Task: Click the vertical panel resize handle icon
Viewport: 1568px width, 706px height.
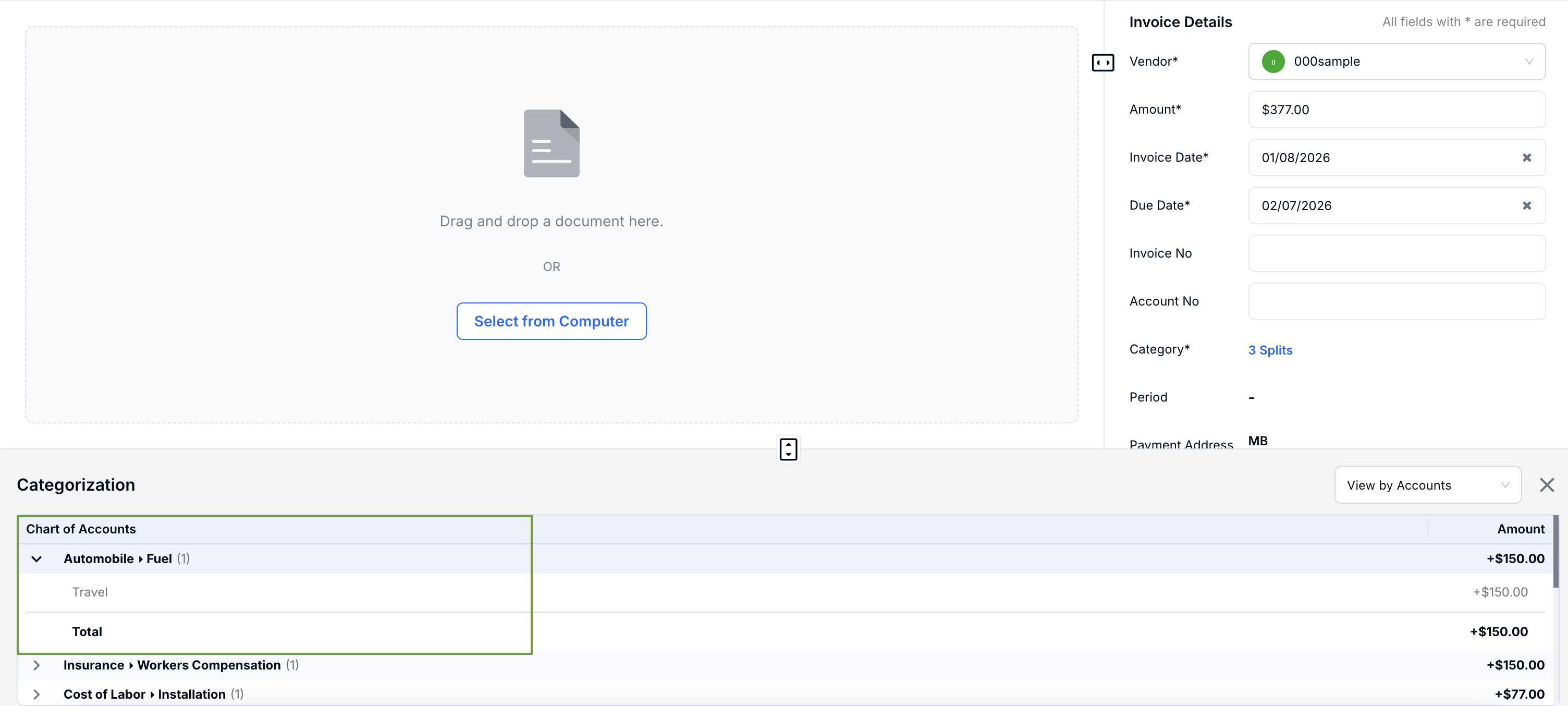Action: (788, 449)
